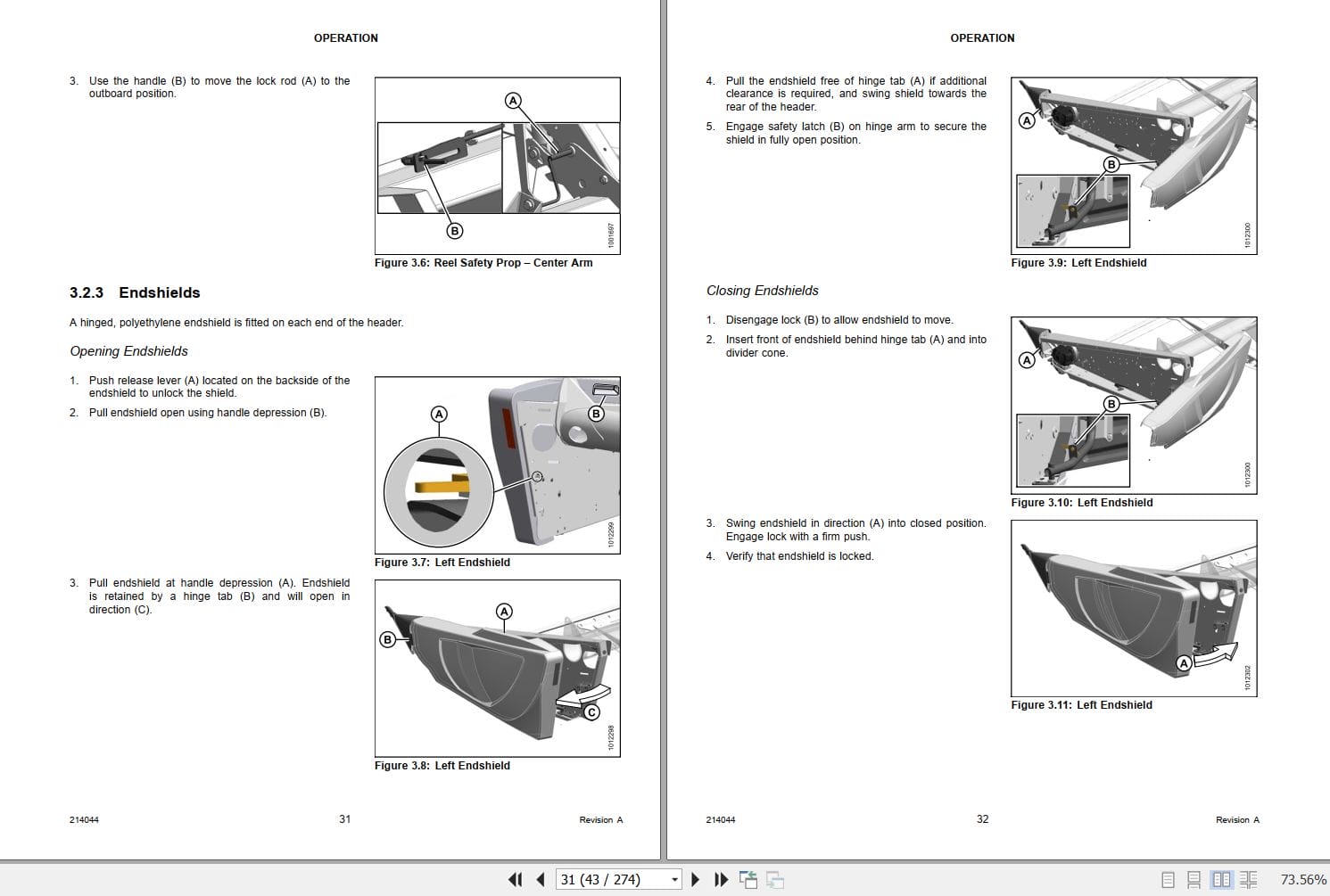
Task: Select two-page facing view
Action: point(1221,879)
